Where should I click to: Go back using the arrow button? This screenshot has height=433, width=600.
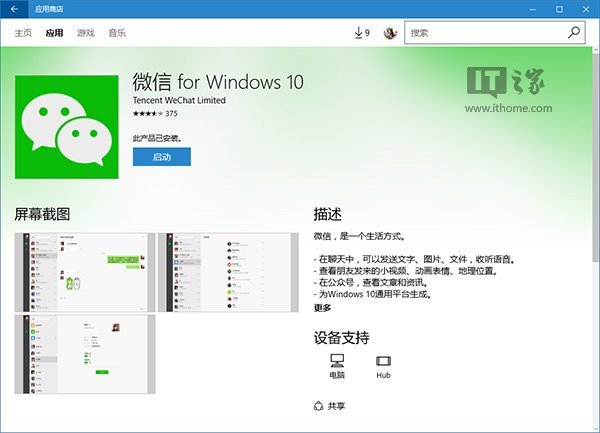point(14,9)
